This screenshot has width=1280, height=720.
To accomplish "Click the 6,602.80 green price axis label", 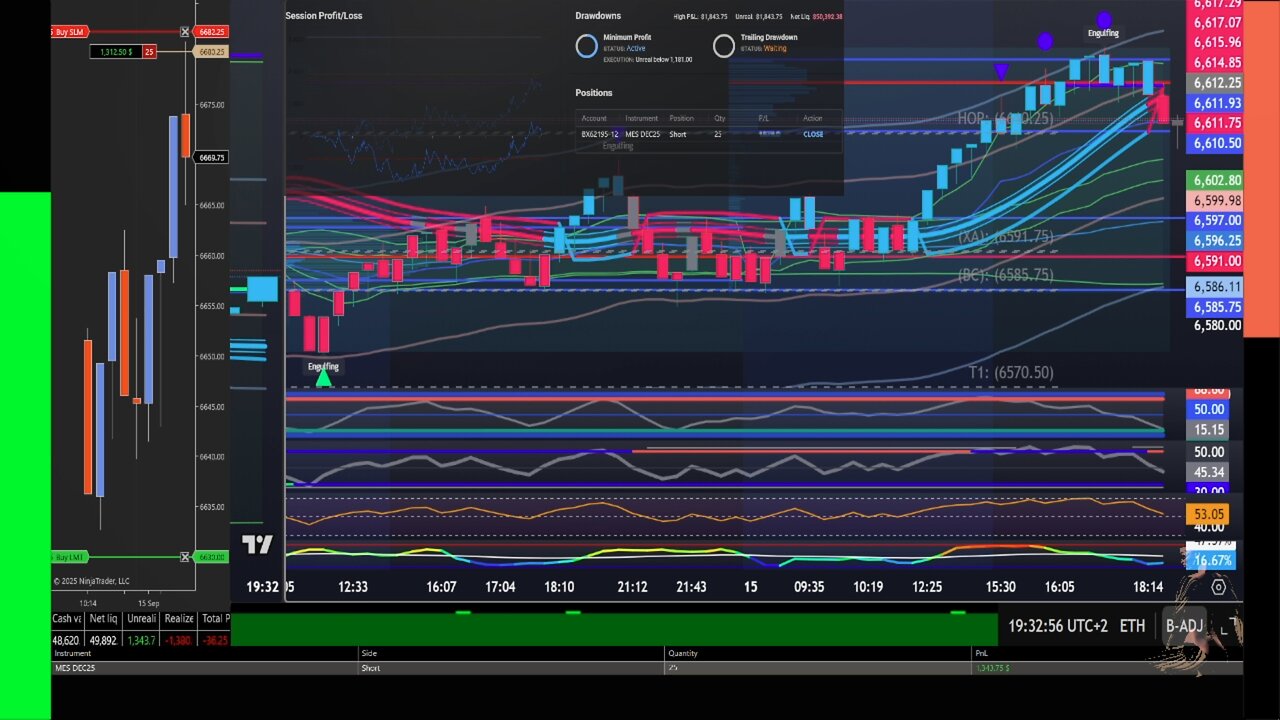I will click(1217, 180).
